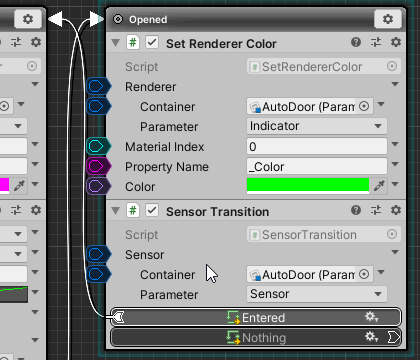This screenshot has height=360, width=420.
Task: Open the Entered transition gear menu
Action: coord(371,317)
